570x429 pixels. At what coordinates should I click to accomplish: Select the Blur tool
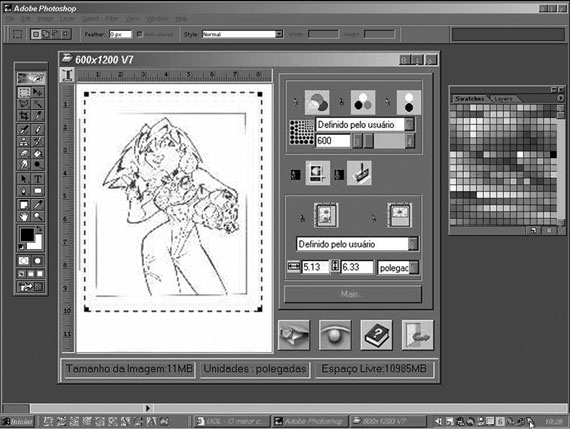point(24,165)
